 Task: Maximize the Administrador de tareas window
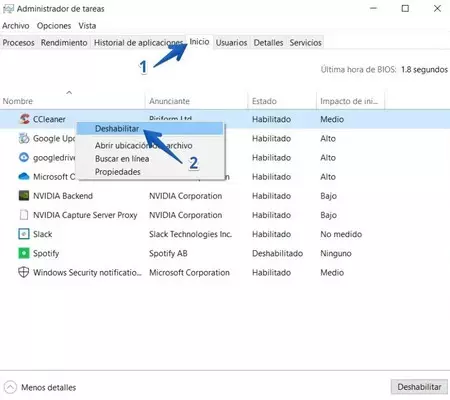pos(405,8)
